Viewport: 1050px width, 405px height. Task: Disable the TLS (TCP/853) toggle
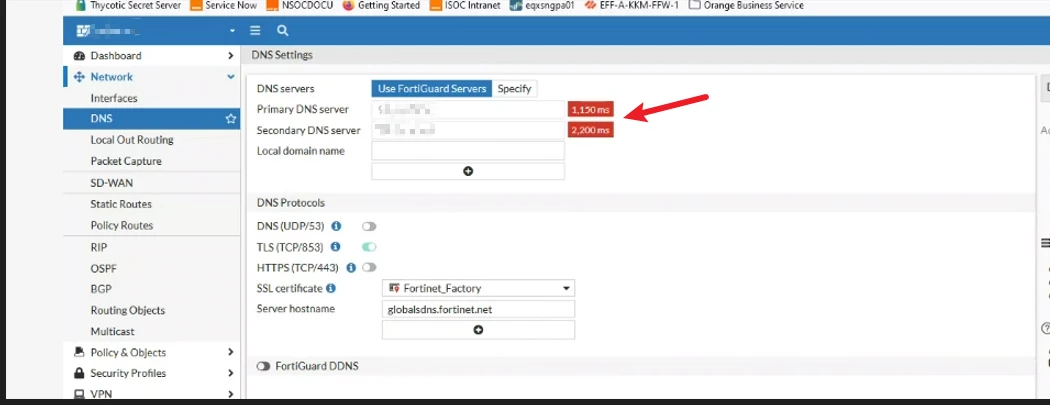369,247
